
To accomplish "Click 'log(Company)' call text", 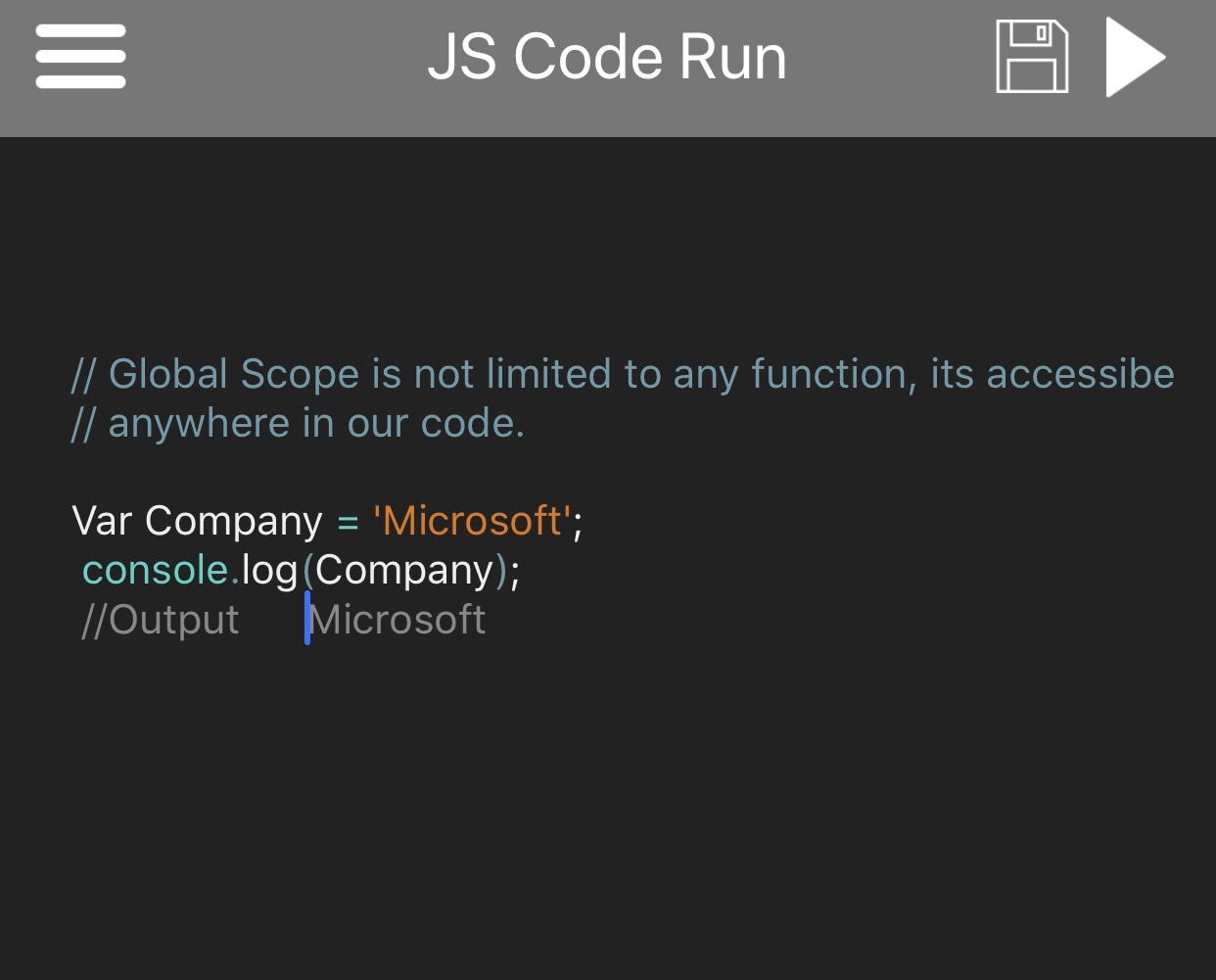I will (x=375, y=571).
